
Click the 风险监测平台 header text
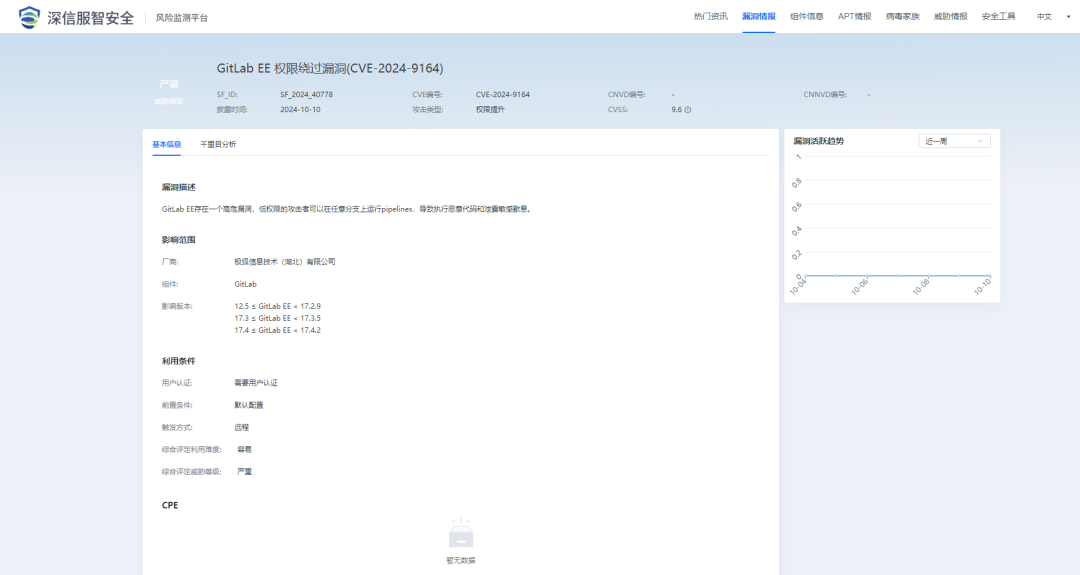(182, 18)
